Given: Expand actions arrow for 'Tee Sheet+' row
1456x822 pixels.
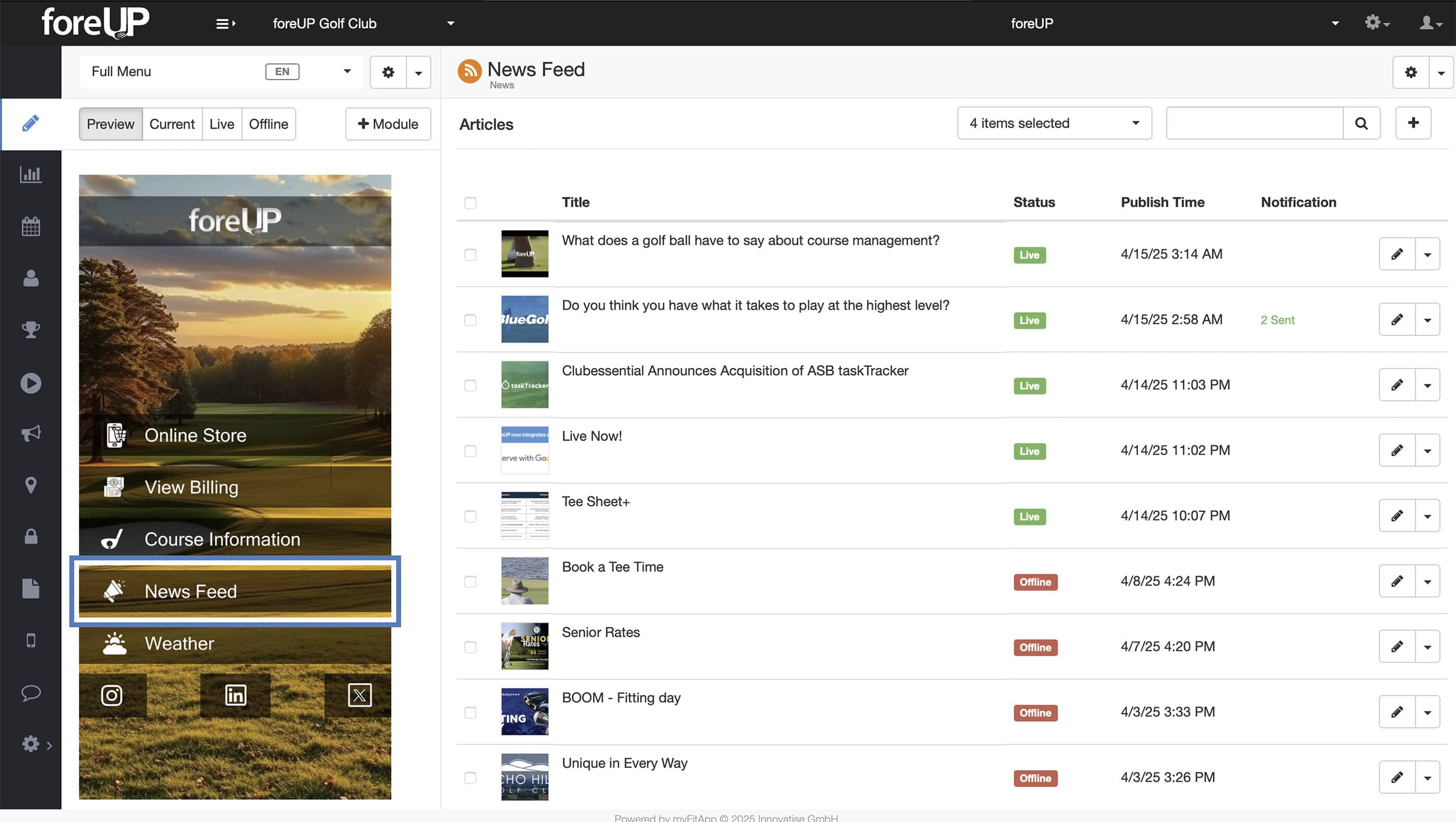Looking at the screenshot, I should click(x=1427, y=516).
